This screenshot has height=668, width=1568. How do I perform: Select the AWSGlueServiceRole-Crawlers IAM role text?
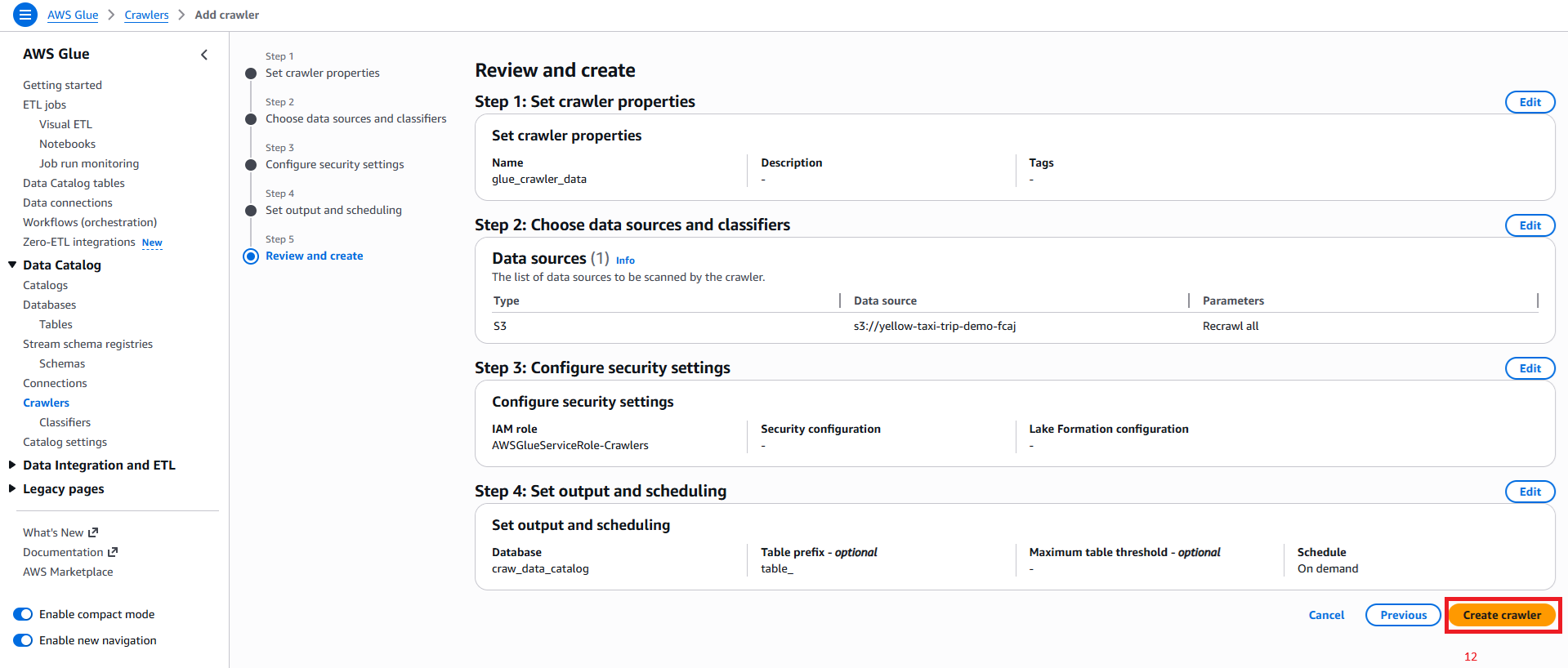(570, 445)
